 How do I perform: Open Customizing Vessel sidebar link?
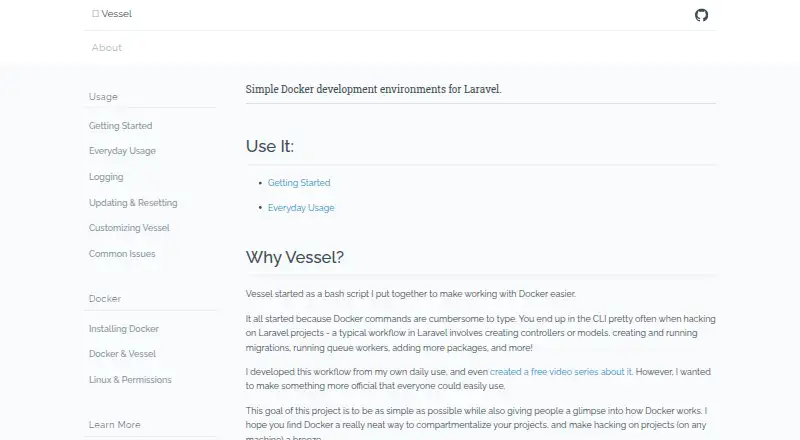(129, 228)
